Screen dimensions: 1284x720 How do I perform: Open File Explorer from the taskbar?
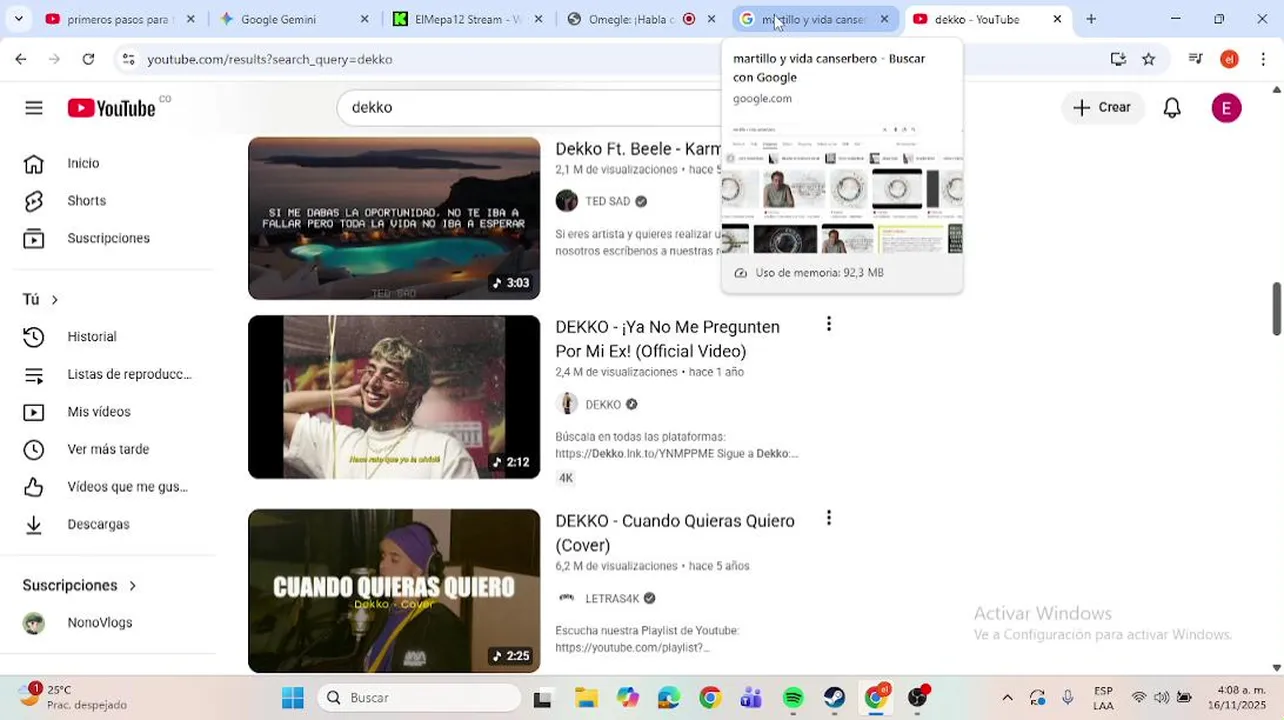pyautogui.click(x=586, y=698)
